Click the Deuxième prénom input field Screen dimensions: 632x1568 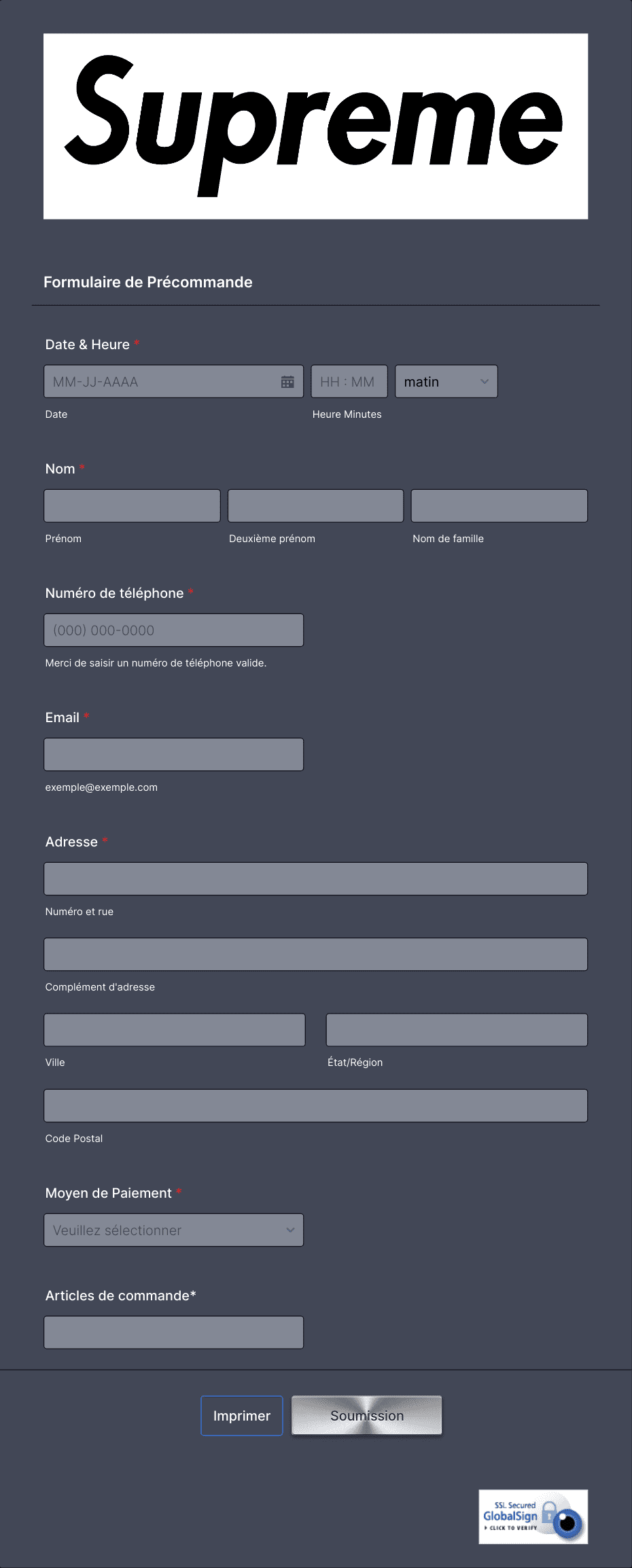316,506
